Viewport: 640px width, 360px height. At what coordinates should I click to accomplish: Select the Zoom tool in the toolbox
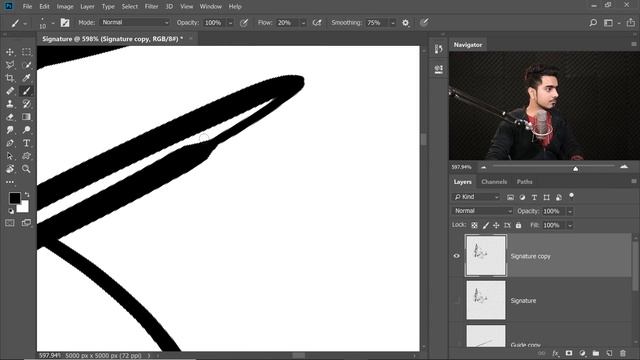click(x=27, y=169)
